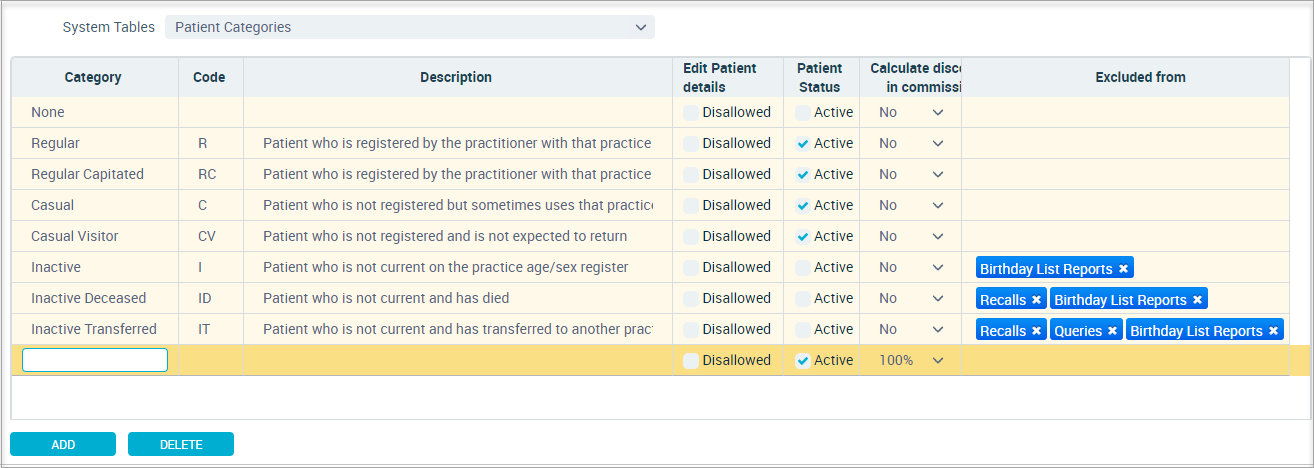Remove Recalls tag from Inactive Transferred row
Viewport: 1314px width, 468px height.
(1036, 331)
